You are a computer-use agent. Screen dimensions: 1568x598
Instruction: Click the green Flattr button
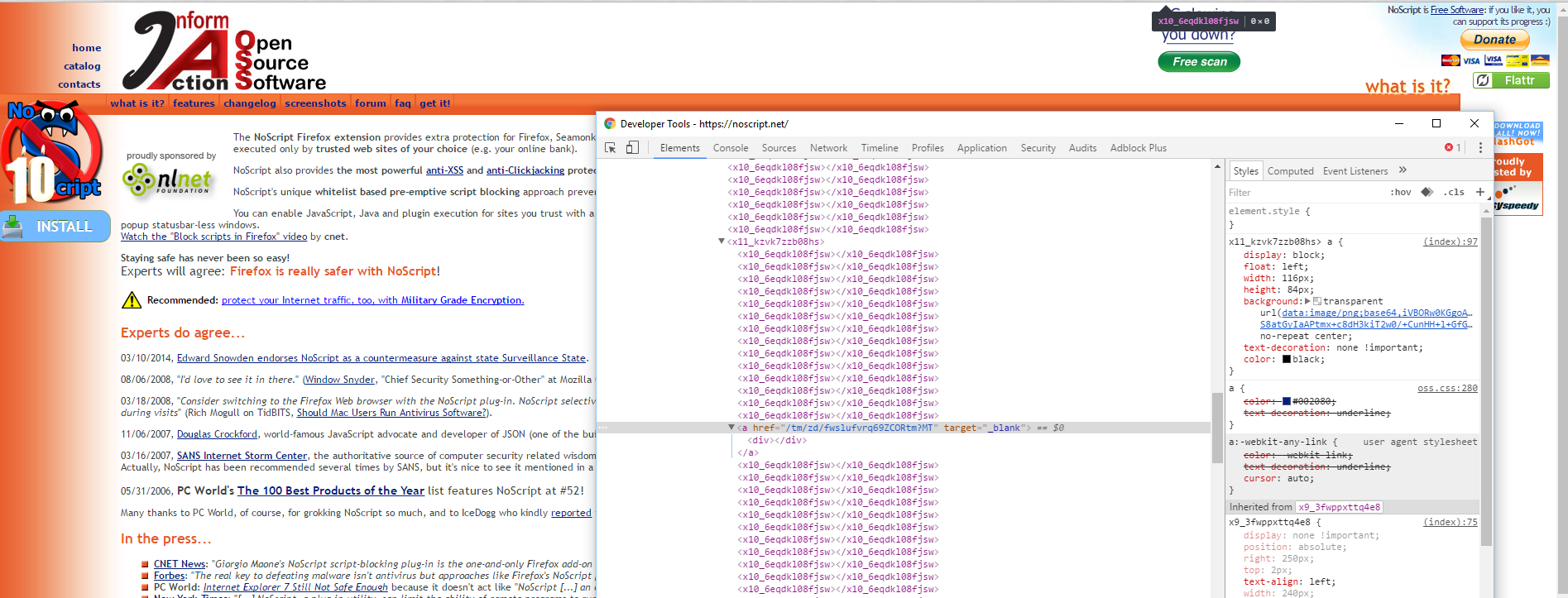point(1511,80)
